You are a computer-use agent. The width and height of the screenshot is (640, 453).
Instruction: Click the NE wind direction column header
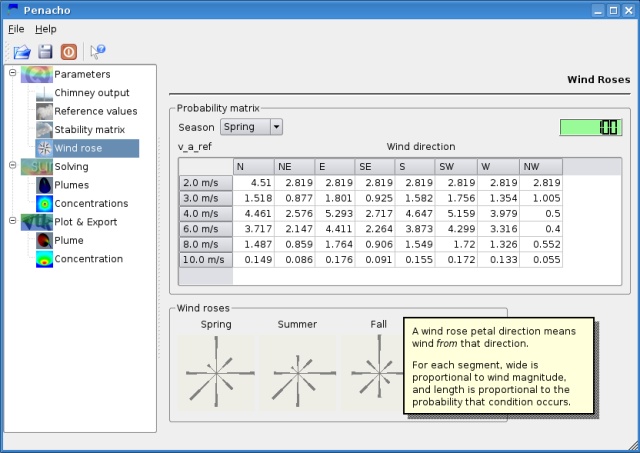pos(295,167)
